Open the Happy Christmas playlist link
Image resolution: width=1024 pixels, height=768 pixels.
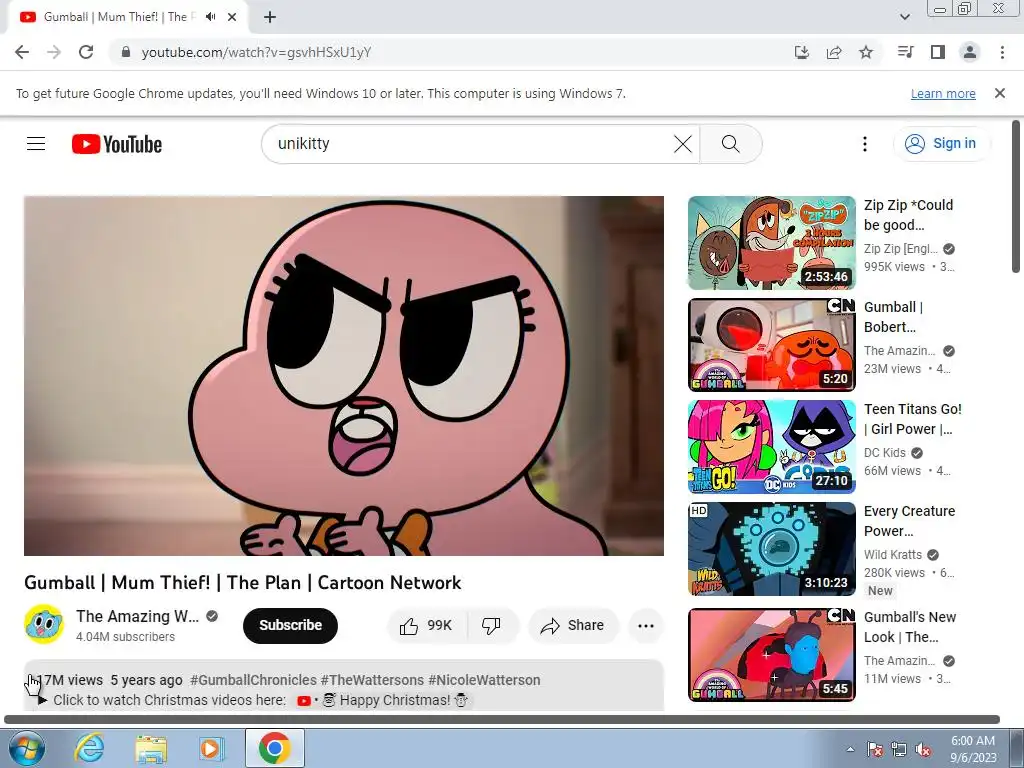point(383,701)
